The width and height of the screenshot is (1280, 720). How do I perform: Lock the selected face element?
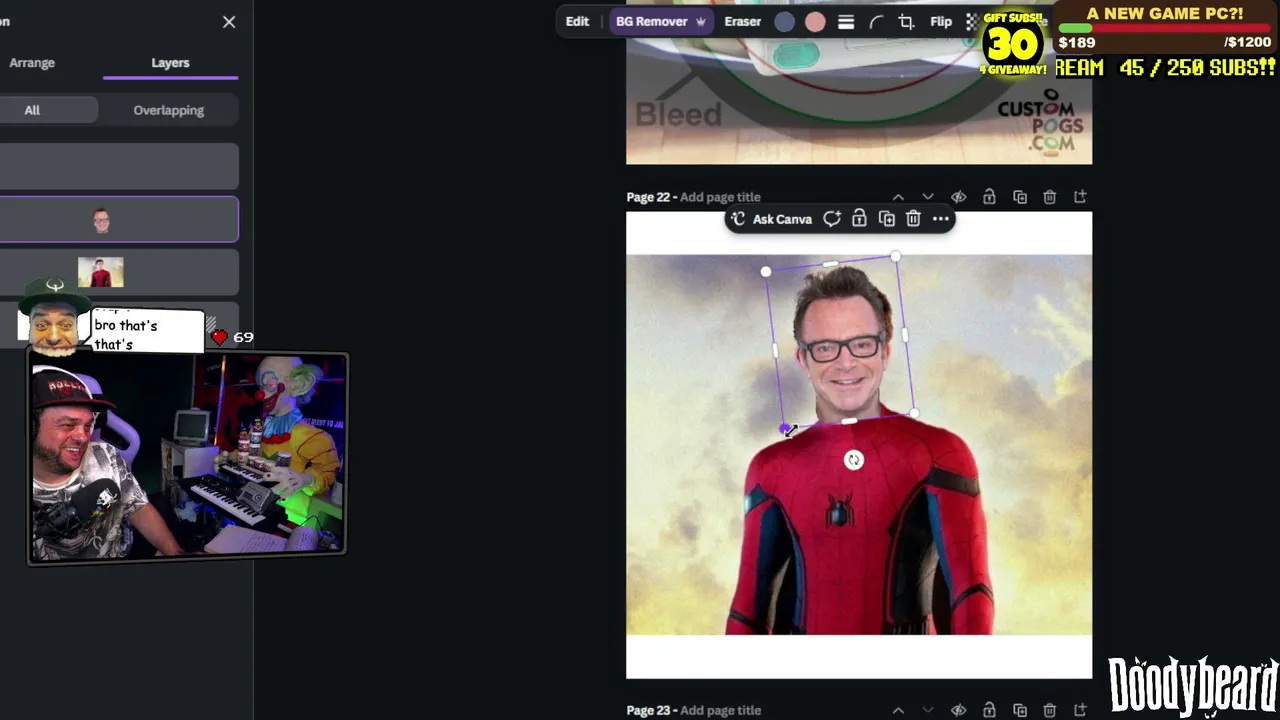(859, 219)
